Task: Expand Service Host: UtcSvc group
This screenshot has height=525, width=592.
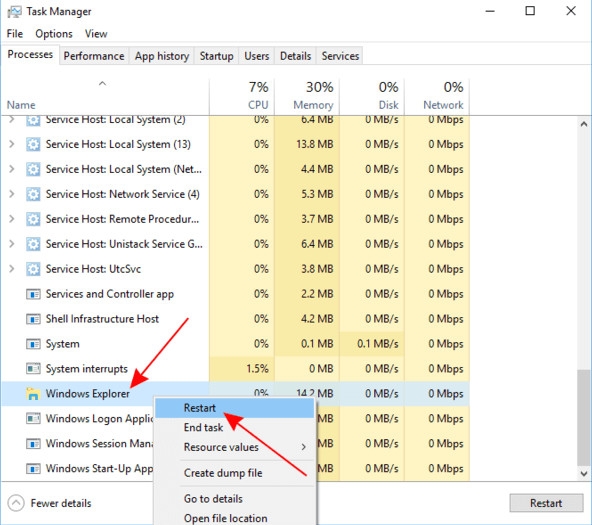Action: coord(12,269)
